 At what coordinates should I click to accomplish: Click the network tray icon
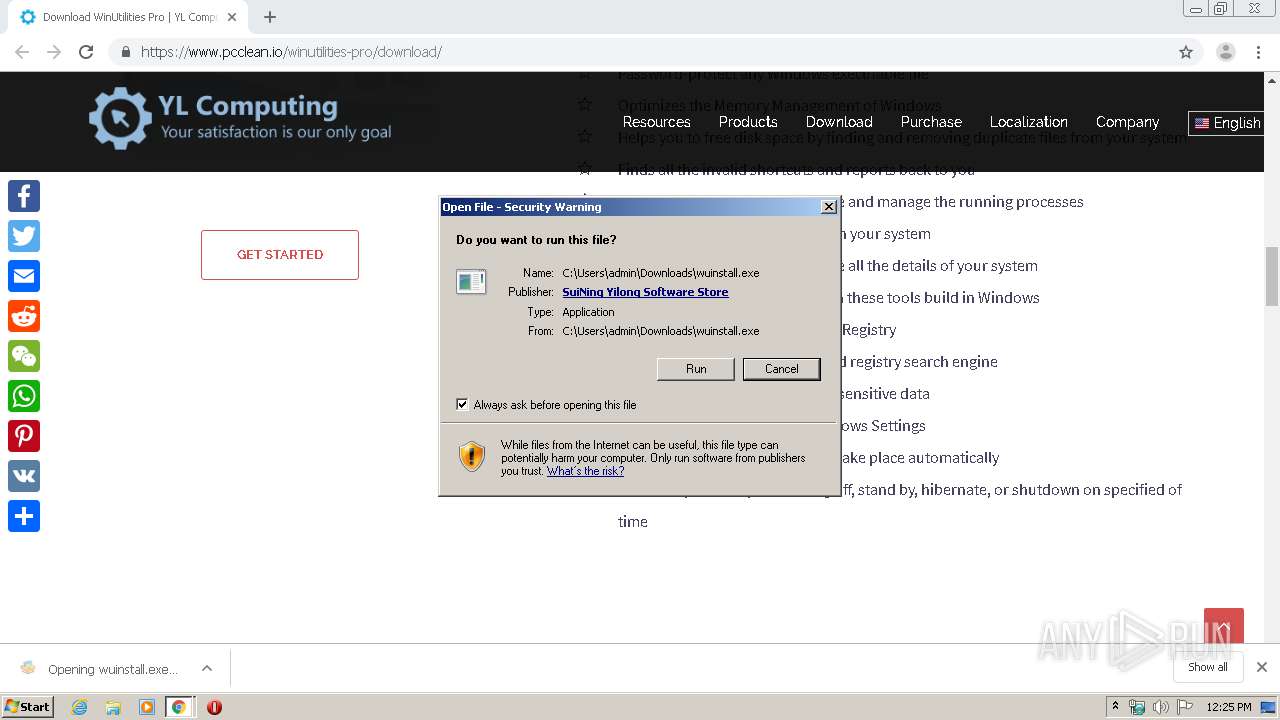click(x=1137, y=707)
